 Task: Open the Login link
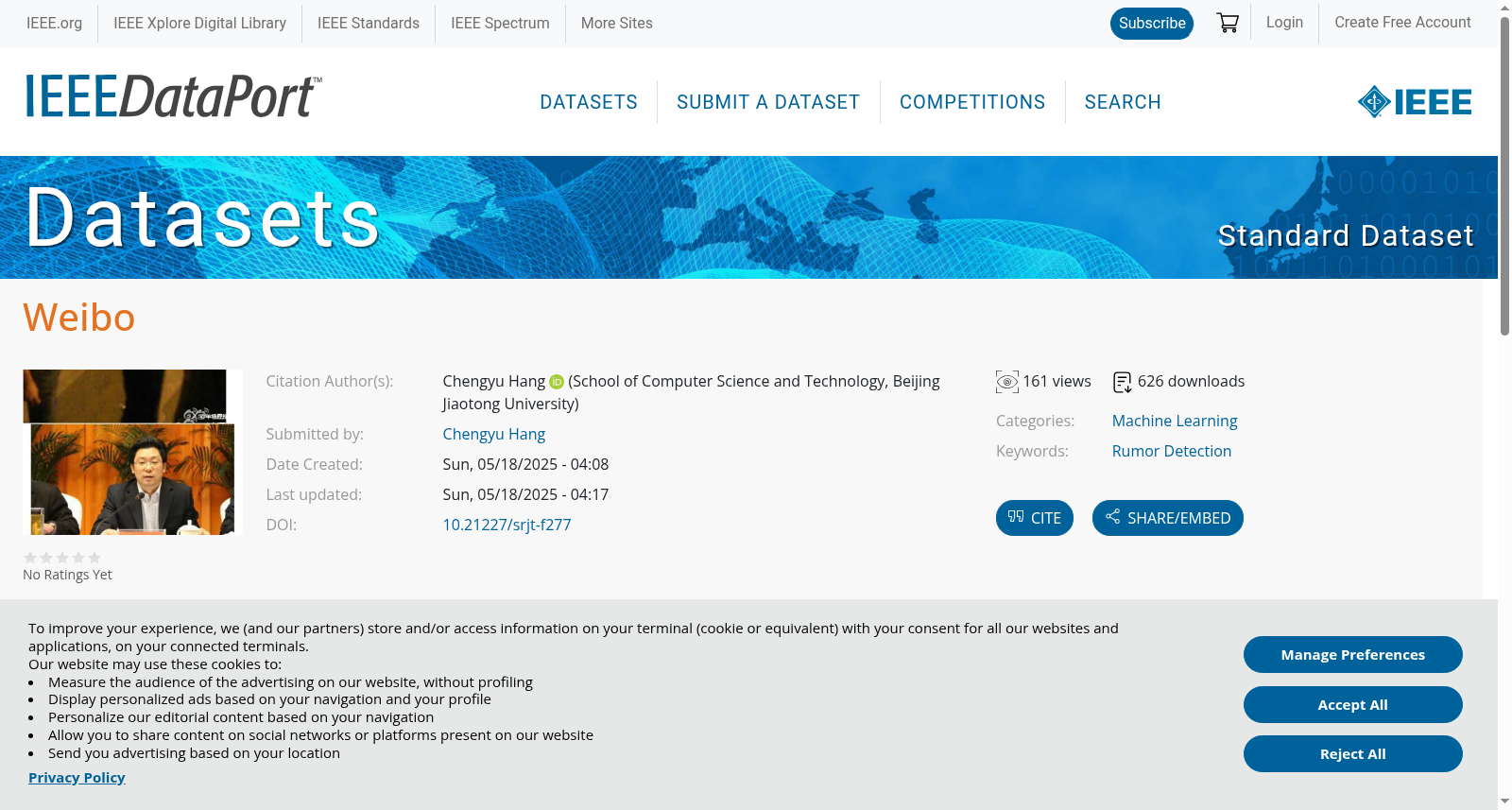tap(1284, 22)
